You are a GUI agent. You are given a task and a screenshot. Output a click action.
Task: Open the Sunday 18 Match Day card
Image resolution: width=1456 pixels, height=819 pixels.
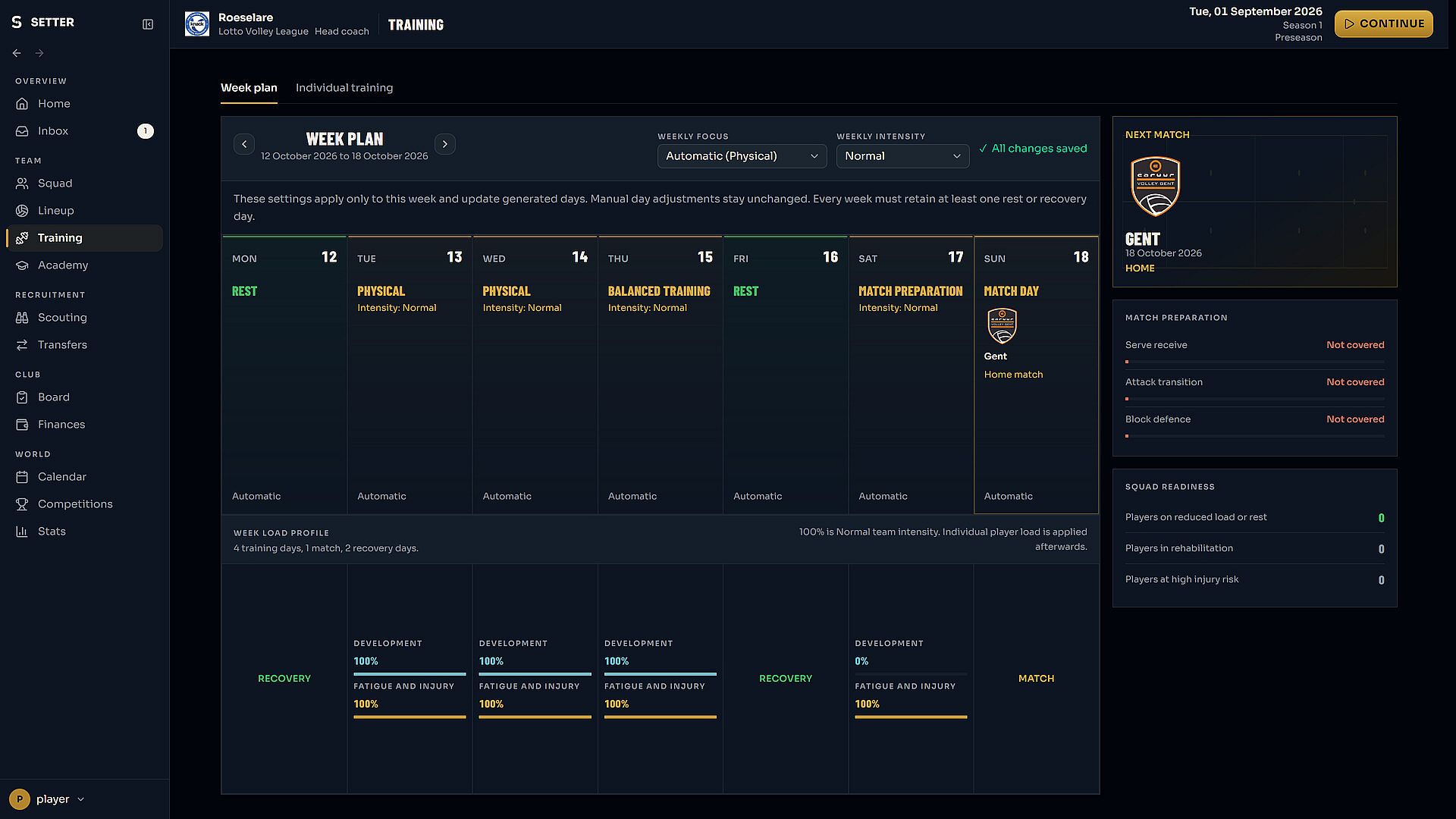[x=1036, y=375]
